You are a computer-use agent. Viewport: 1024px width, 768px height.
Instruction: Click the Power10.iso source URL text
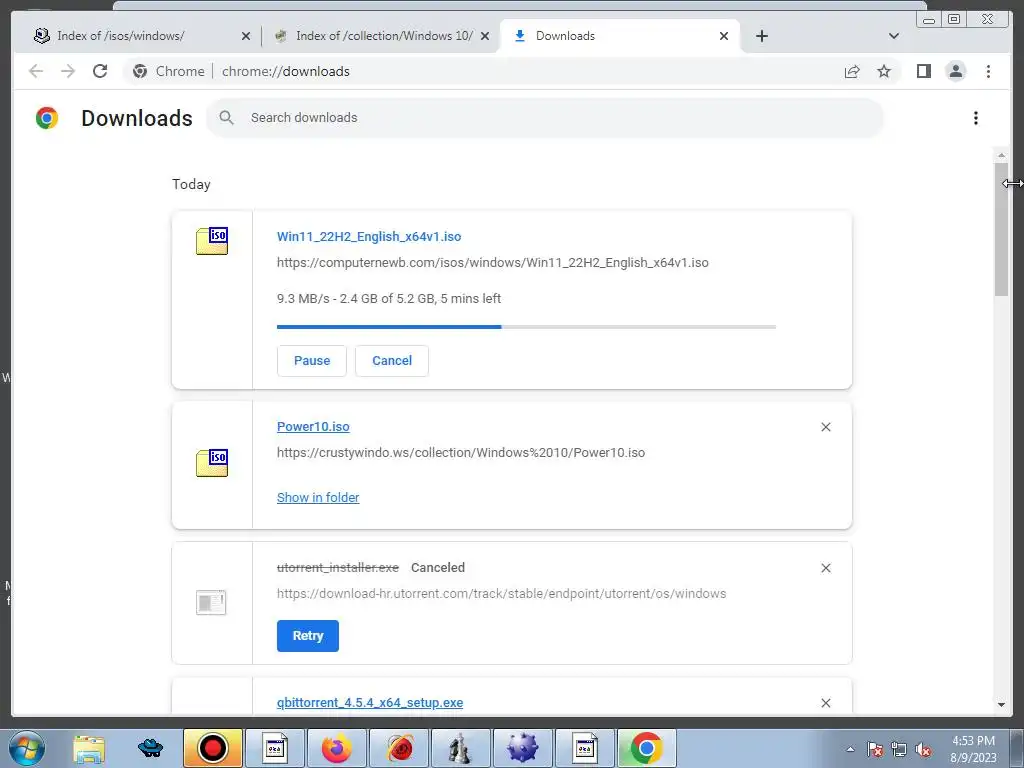(460, 453)
